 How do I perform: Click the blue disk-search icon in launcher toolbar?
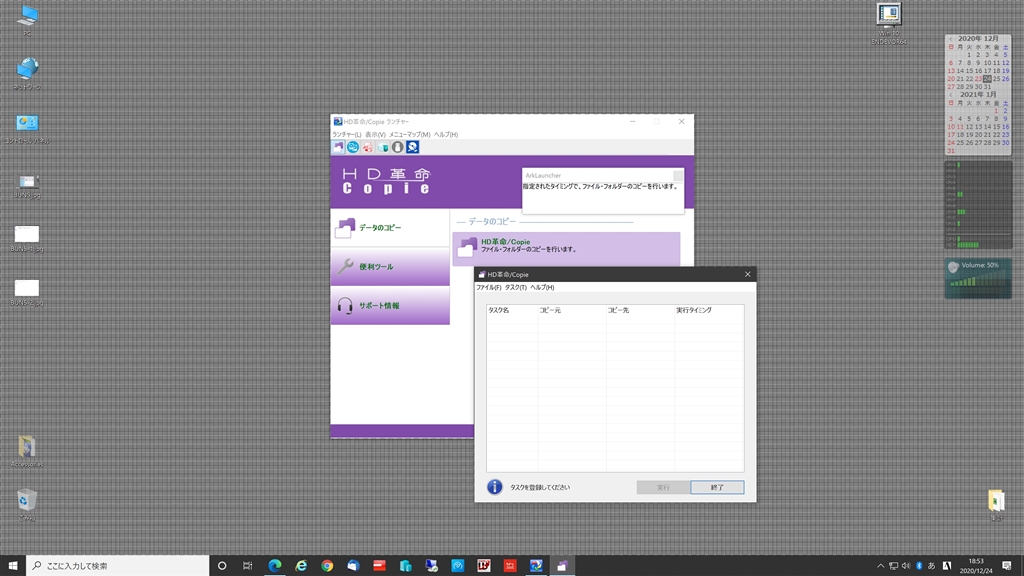tap(412, 147)
